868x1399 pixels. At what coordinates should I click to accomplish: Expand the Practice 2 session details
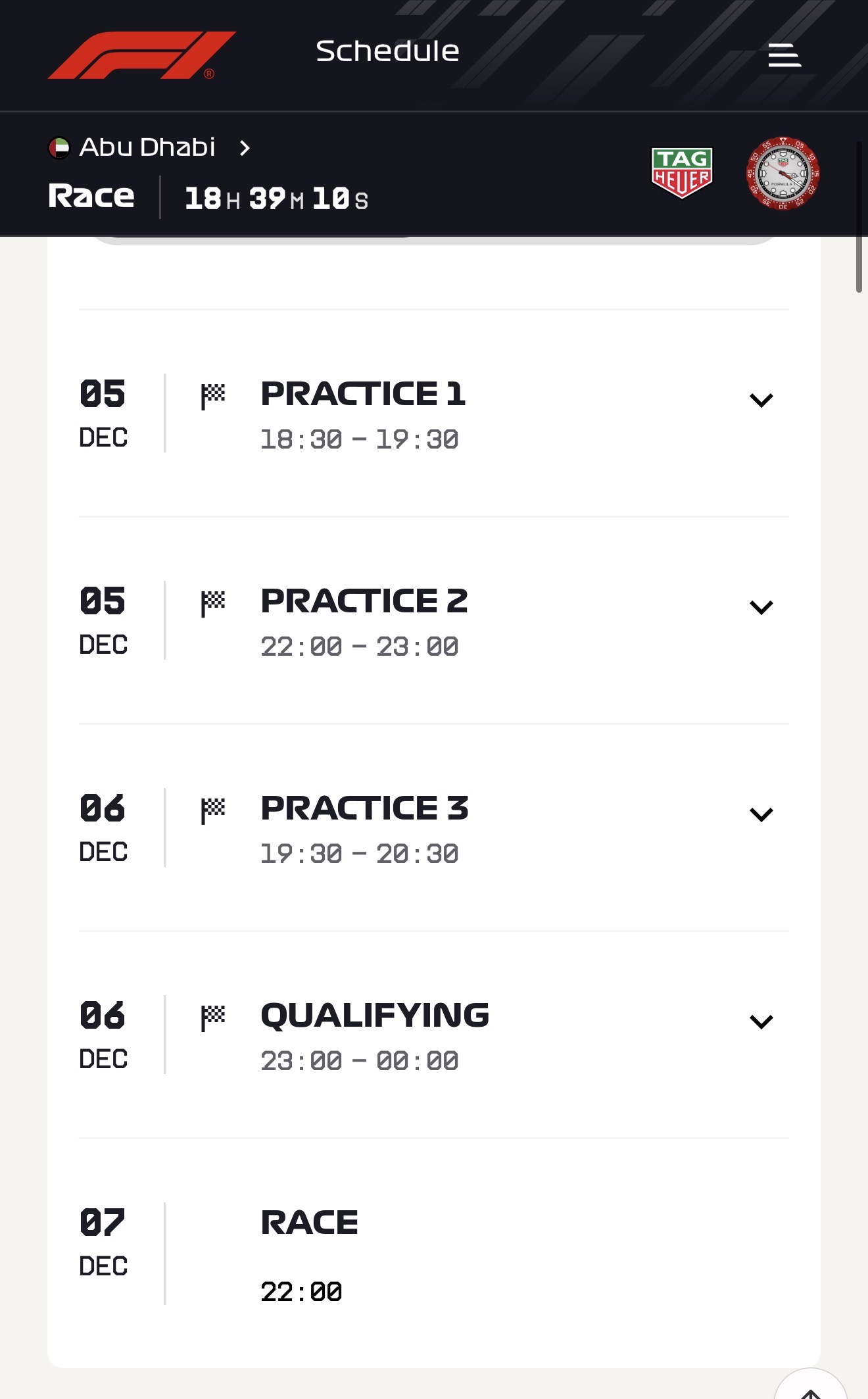(x=761, y=607)
